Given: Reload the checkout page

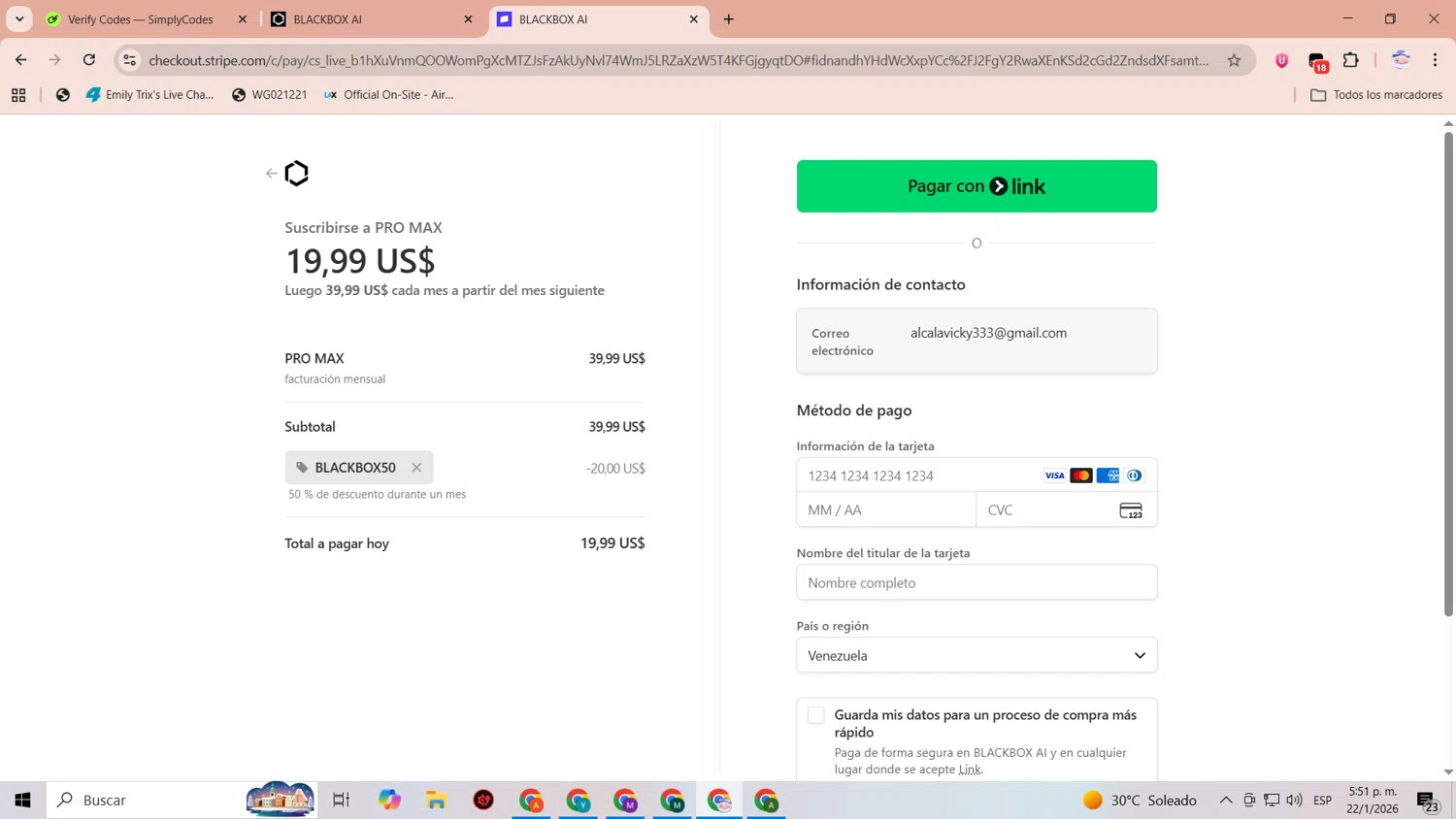Looking at the screenshot, I should 89,60.
